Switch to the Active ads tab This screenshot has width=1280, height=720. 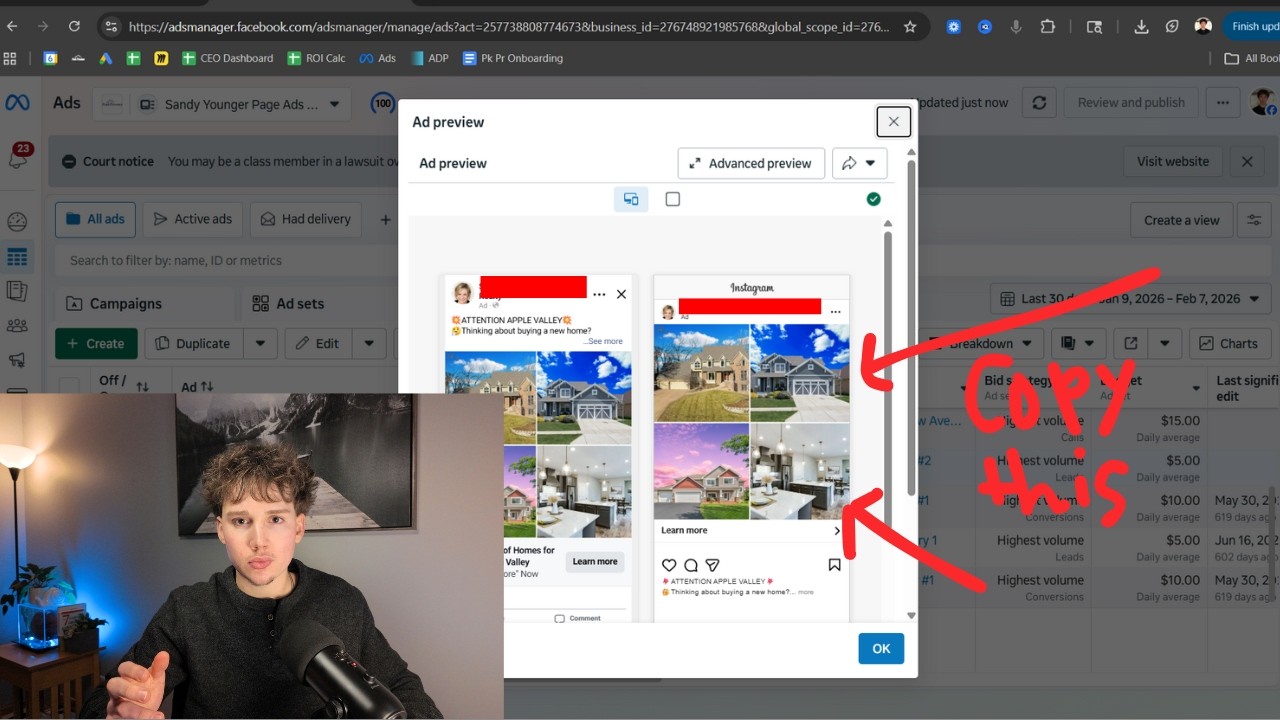pyautogui.click(x=193, y=219)
